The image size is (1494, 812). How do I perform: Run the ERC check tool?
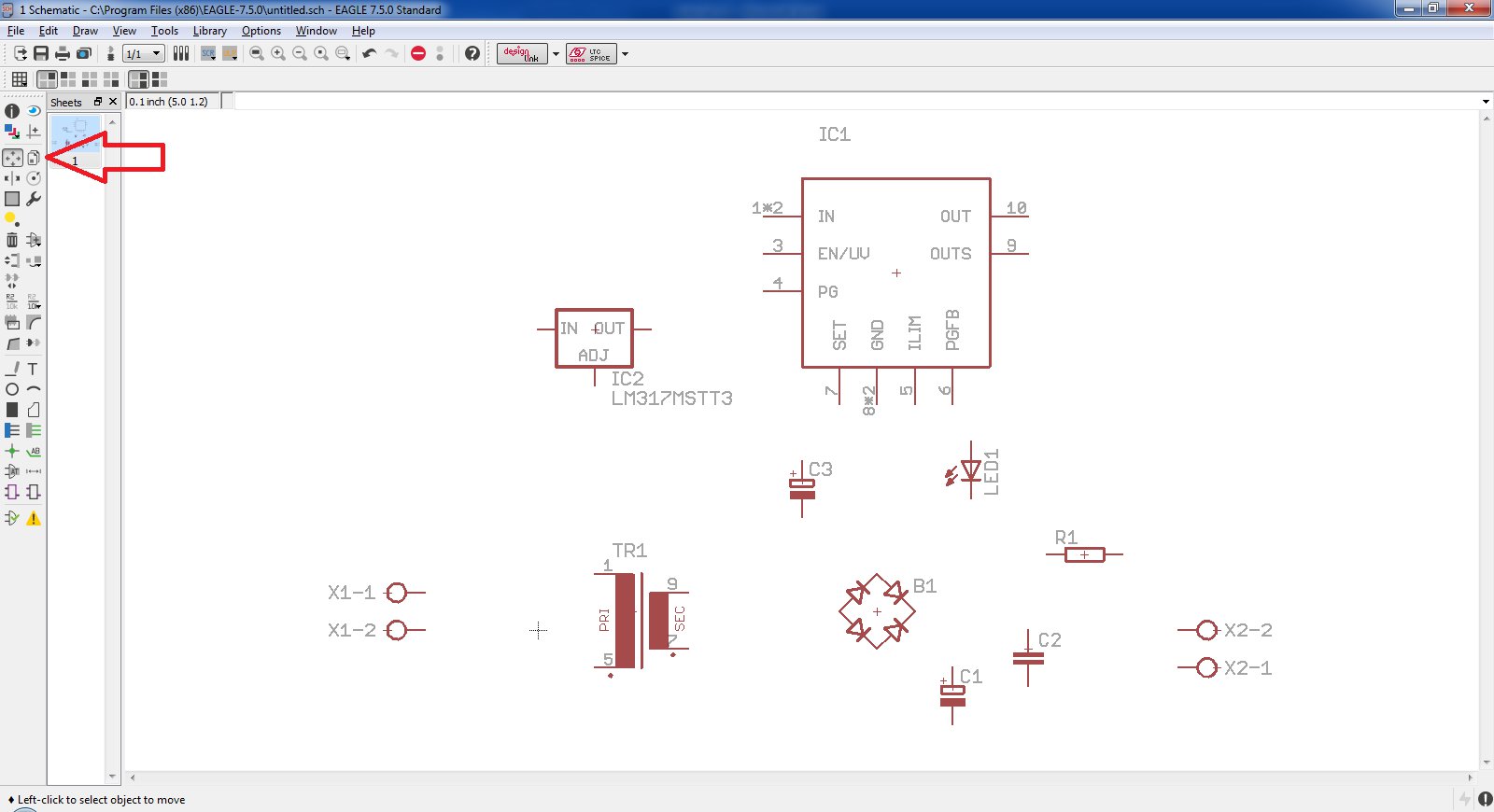[12, 518]
